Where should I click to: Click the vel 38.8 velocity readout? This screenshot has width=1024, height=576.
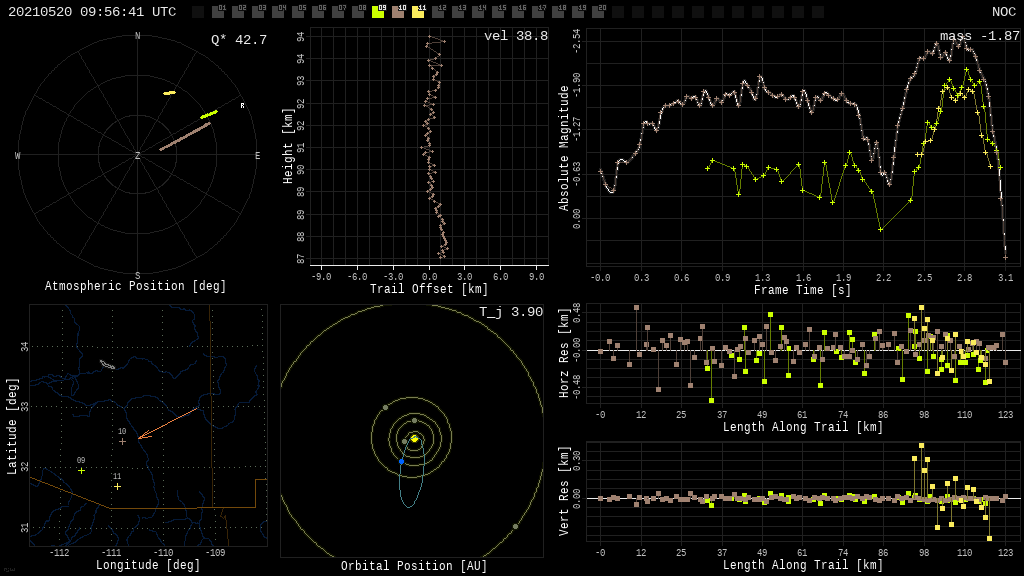coord(515,36)
